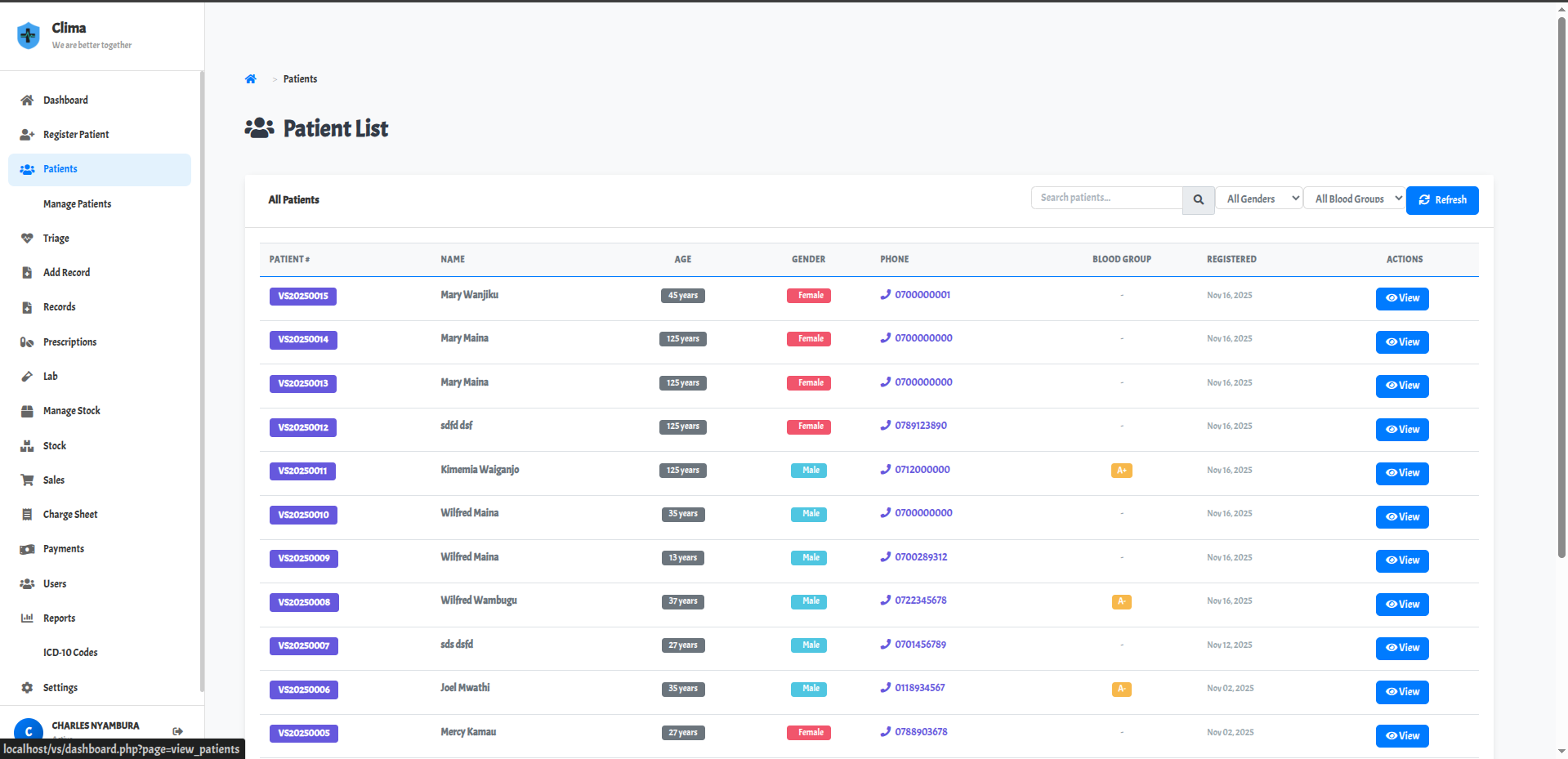Call phone number 0712000000 link
Screen dimensions: 1568x759
point(922,470)
